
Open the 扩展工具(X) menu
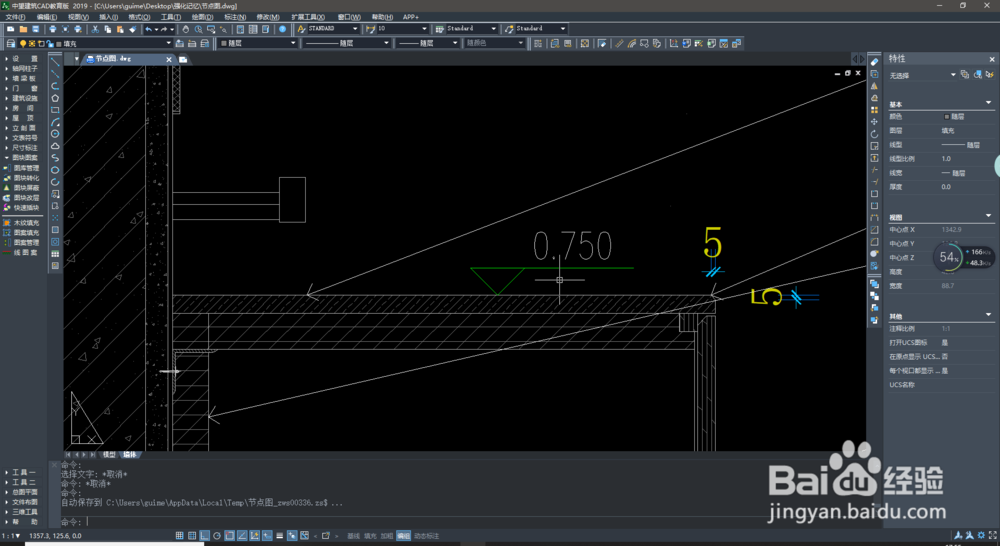click(x=308, y=17)
